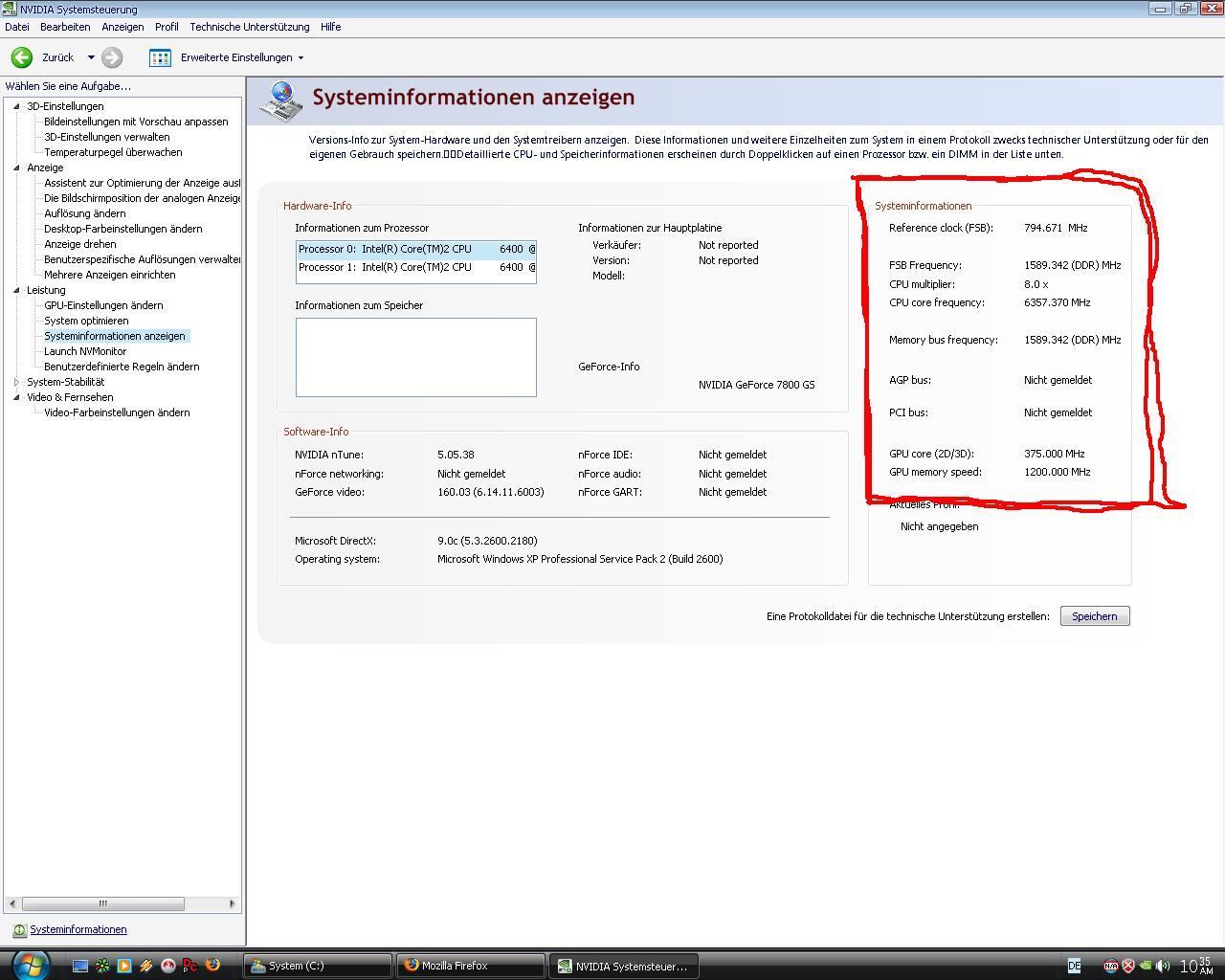Image resolution: width=1225 pixels, height=980 pixels.
Task: Click the Firefox quick launch icon
Action: tap(212, 966)
